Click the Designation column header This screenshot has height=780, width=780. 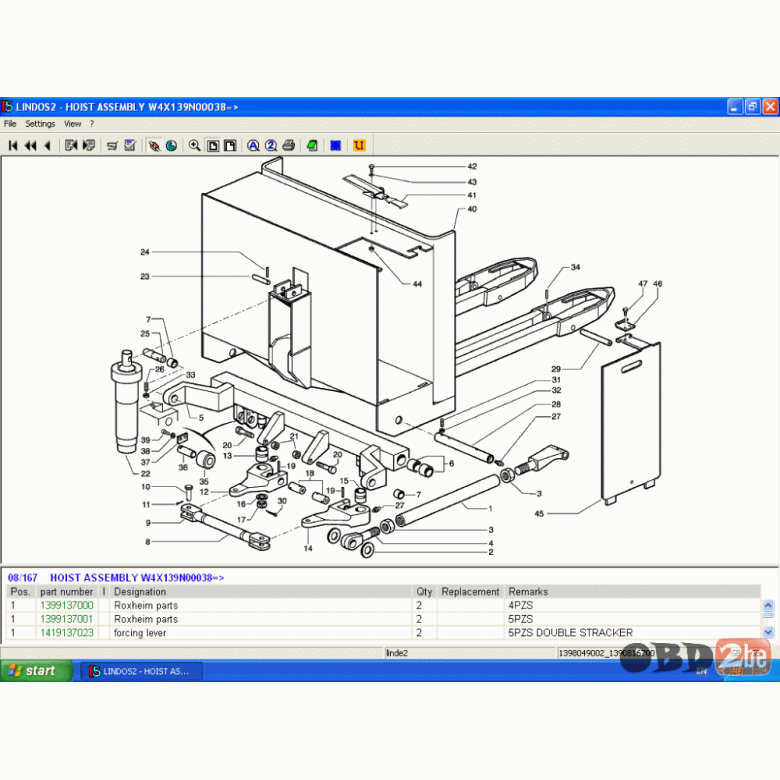click(x=260, y=591)
